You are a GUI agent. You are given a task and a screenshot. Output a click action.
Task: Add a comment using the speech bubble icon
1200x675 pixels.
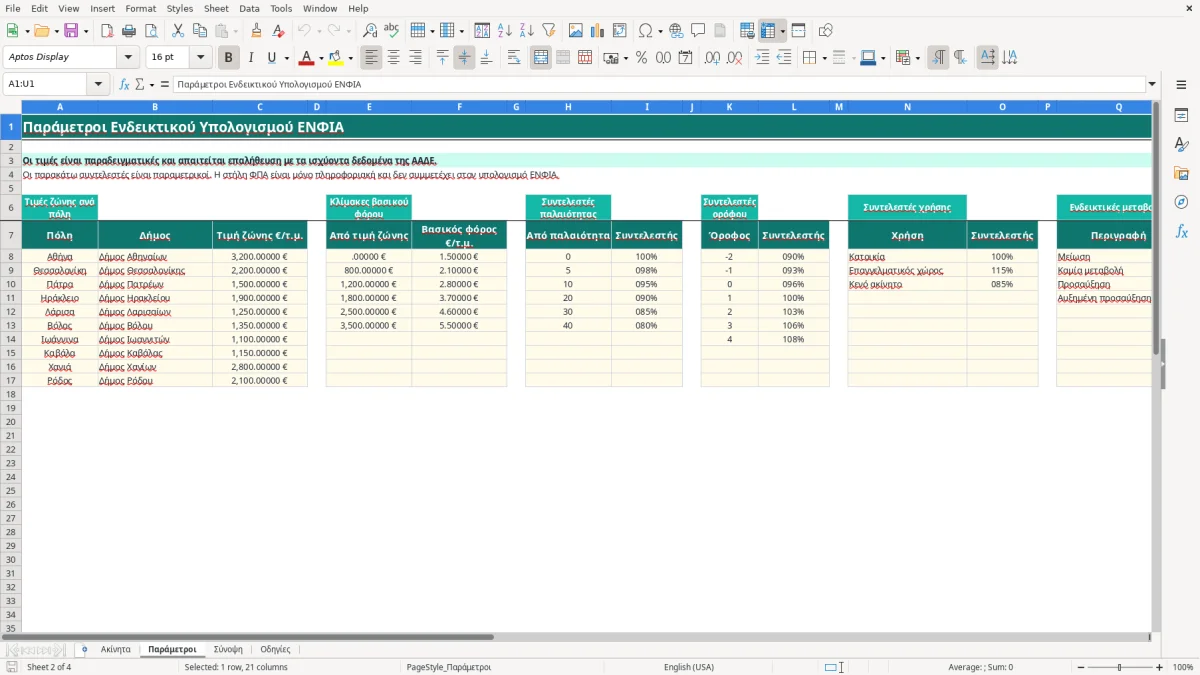[x=698, y=31]
